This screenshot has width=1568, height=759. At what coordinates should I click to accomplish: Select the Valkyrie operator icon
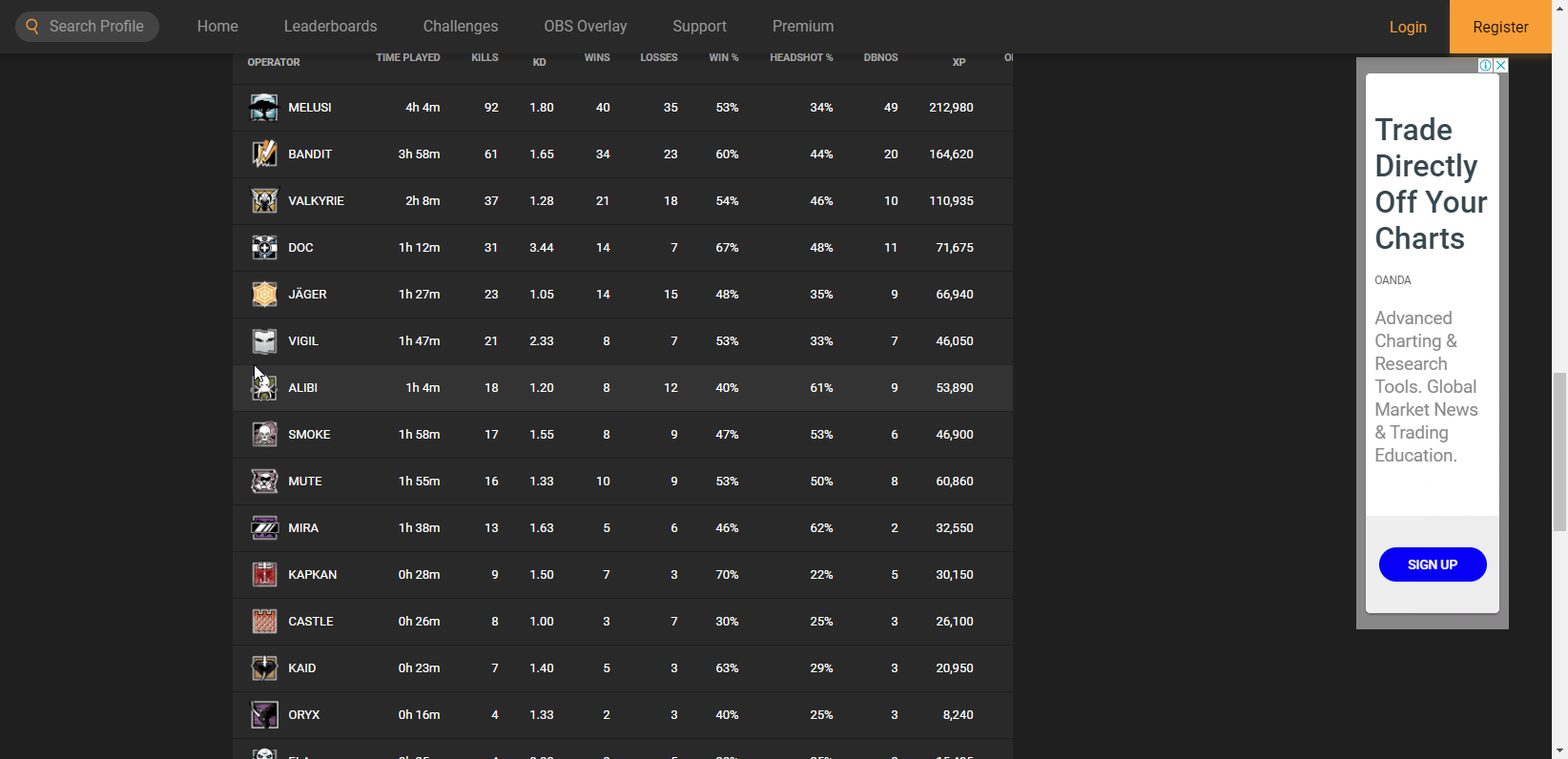click(264, 201)
